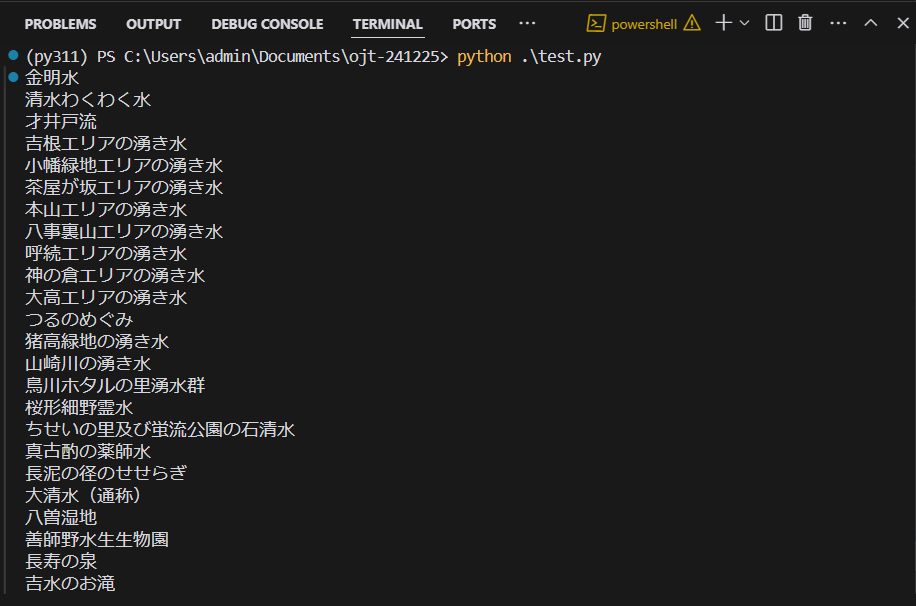The height and width of the screenshot is (606, 916).
Task: Click the prompt path C:\Users\admin\Documents\ojt-241225
Action: (282, 57)
